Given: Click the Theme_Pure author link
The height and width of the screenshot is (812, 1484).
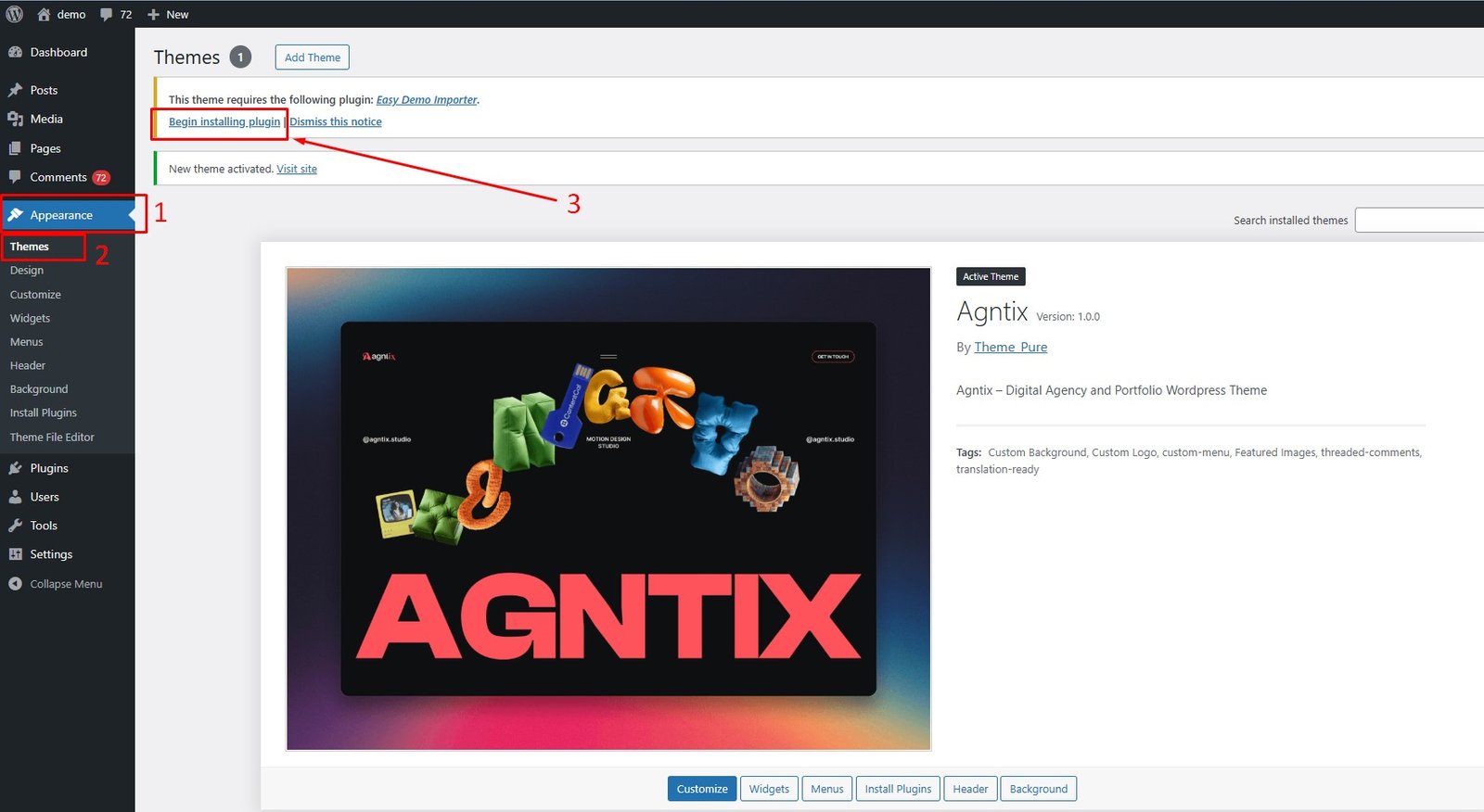Looking at the screenshot, I should 1011,348.
